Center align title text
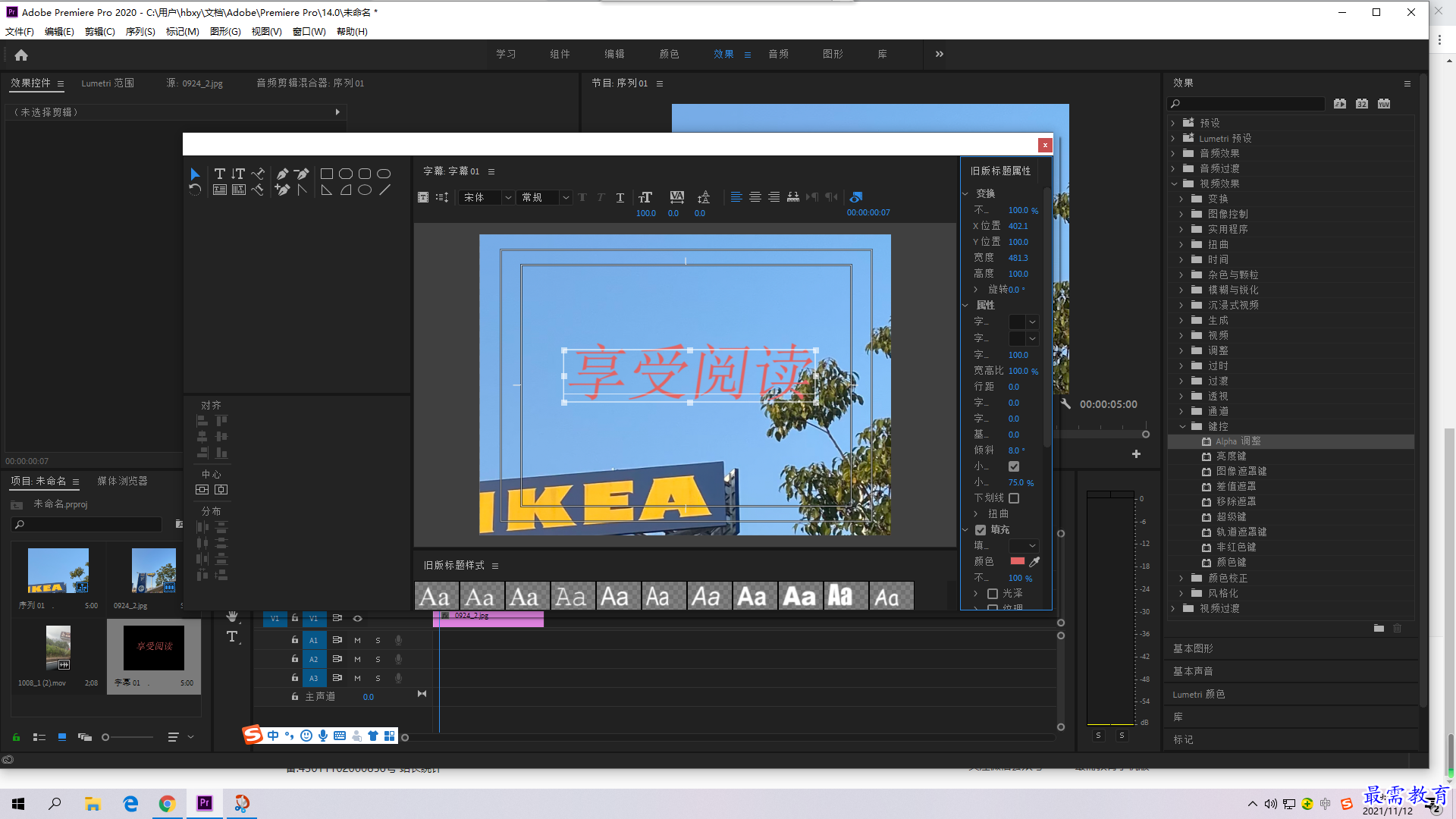 (x=755, y=197)
